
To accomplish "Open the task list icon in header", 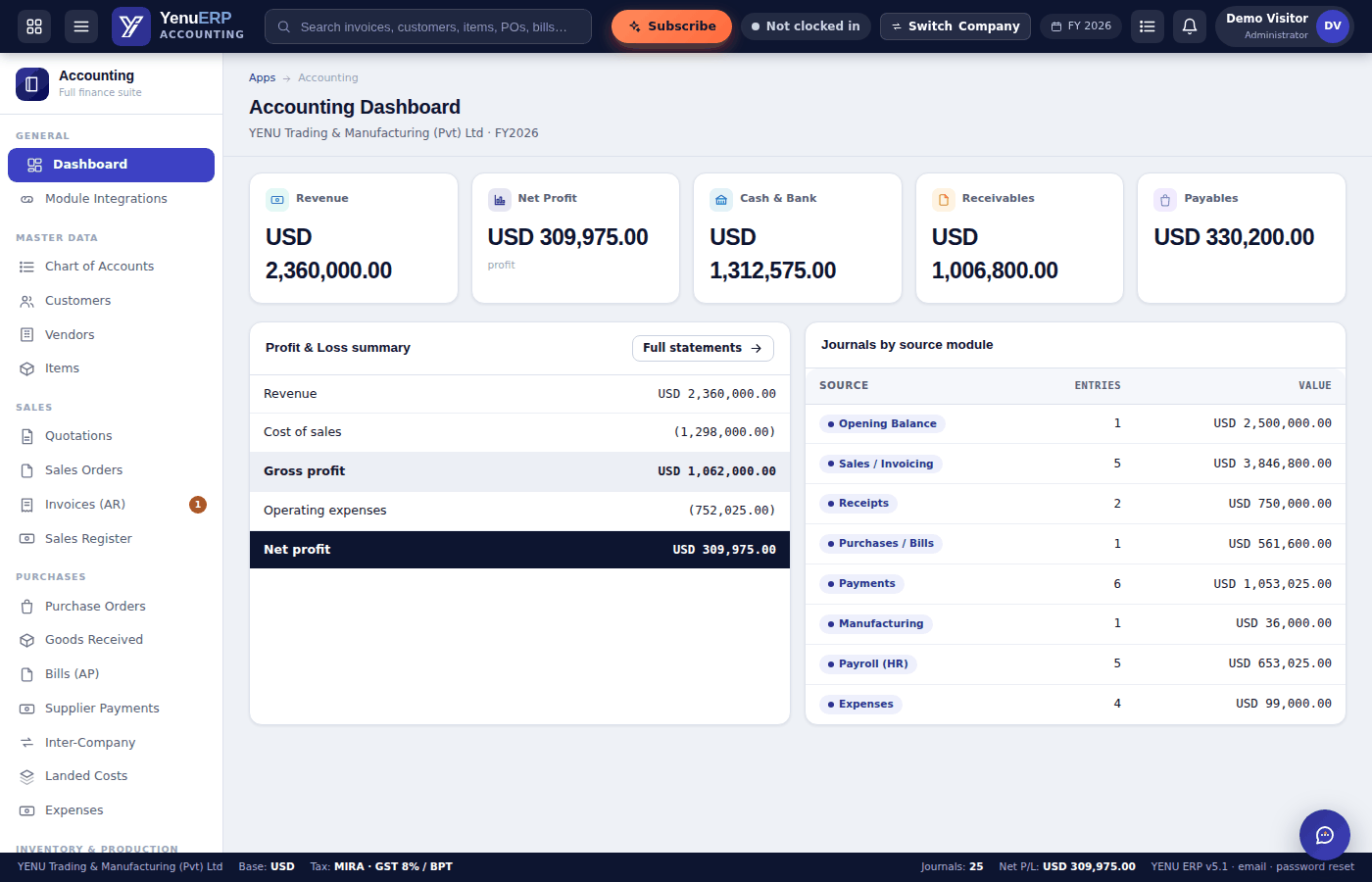I will point(1148,26).
